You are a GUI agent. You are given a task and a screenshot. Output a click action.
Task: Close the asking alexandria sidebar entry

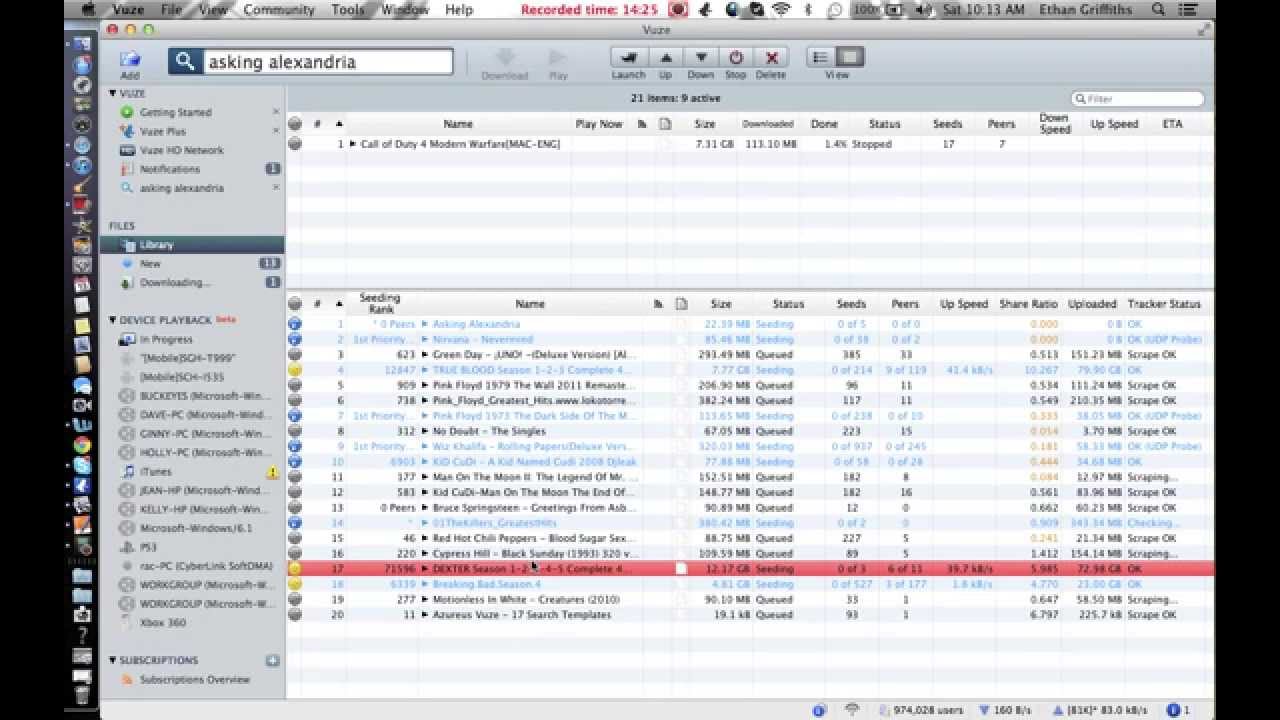(x=276, y=188)
